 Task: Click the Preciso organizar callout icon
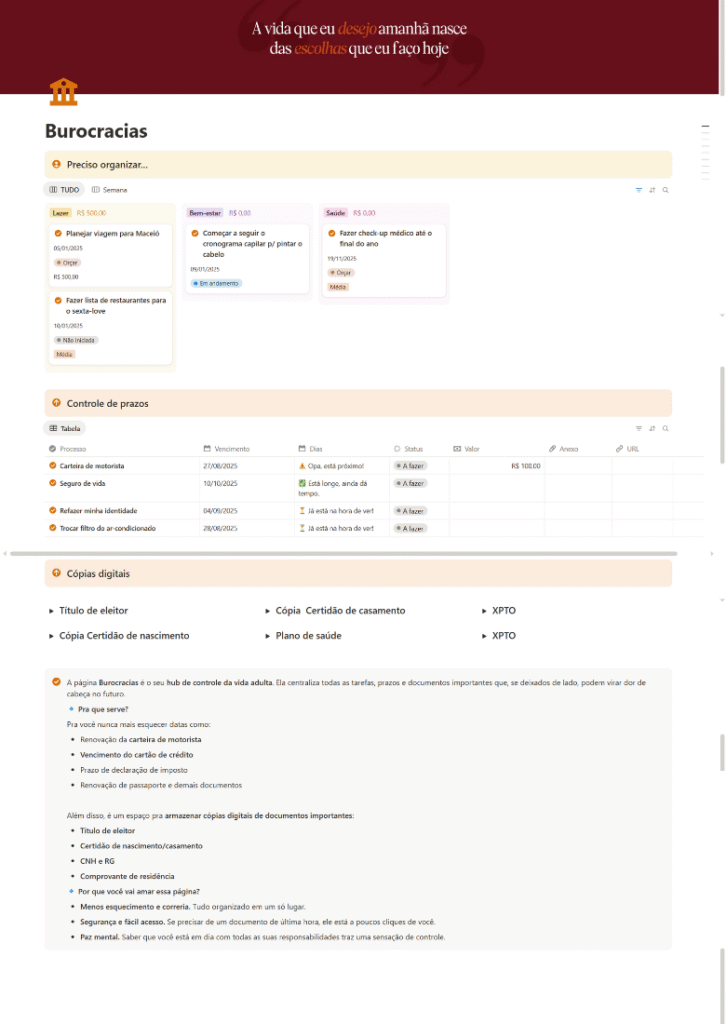pos(56,165)
